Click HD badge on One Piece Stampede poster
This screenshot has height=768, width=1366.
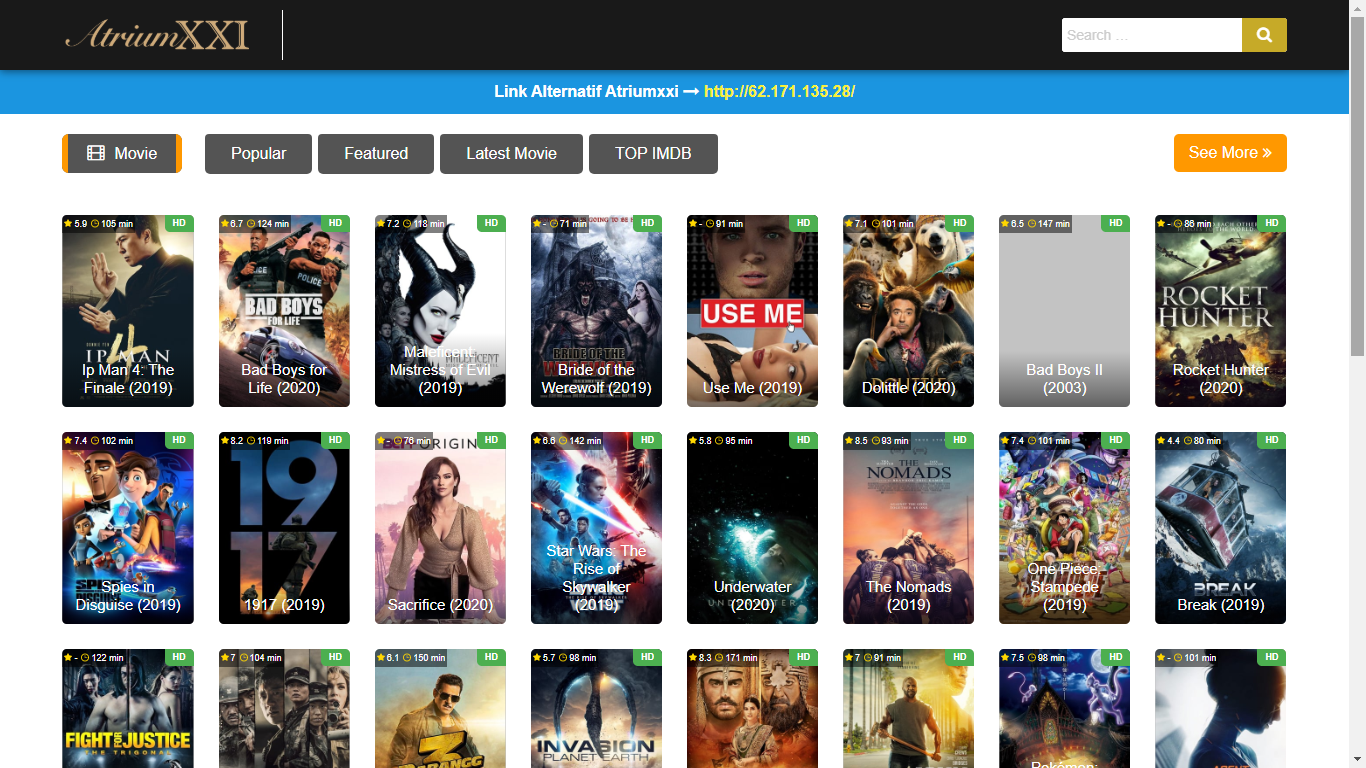click(1115, 440)
